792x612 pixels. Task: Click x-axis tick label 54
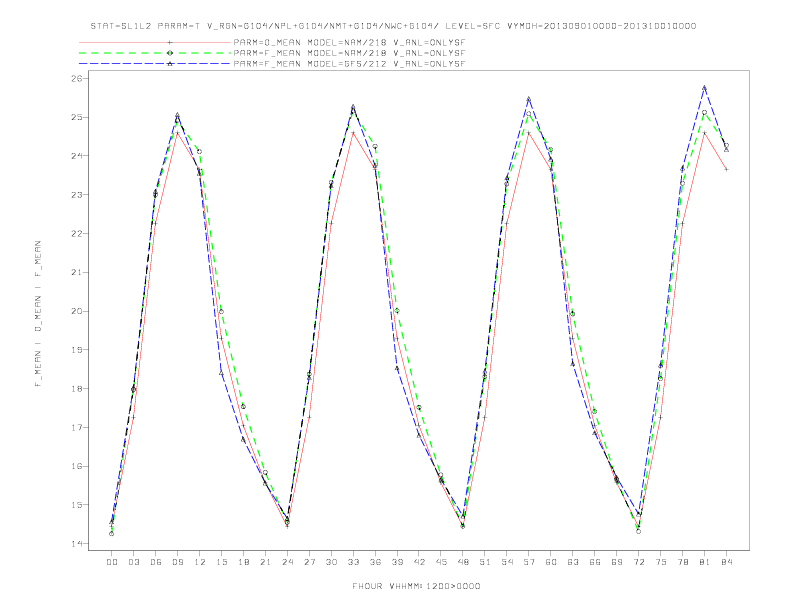tap(507, 562)
